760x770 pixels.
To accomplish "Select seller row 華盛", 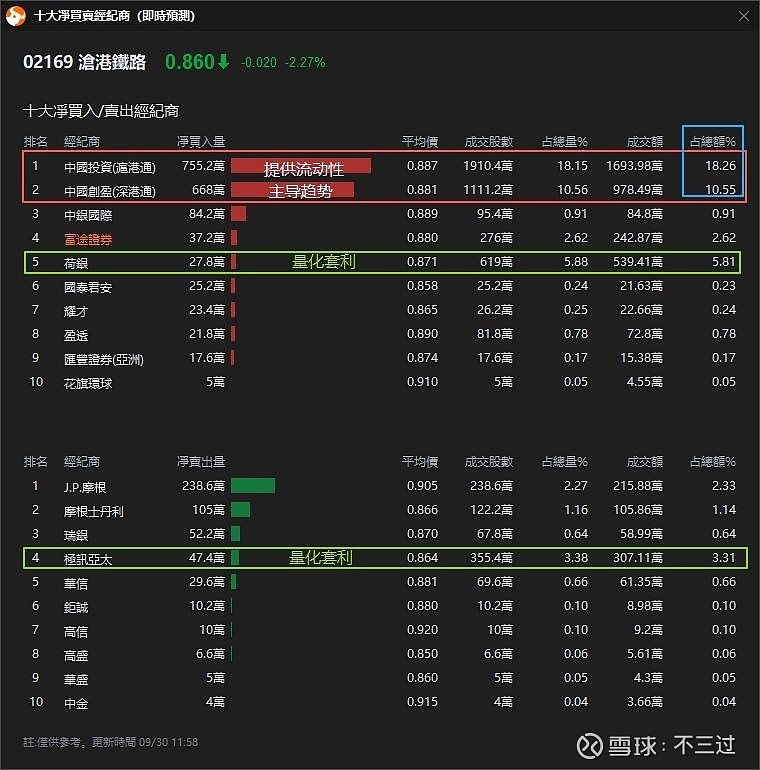I will (380, 678).
